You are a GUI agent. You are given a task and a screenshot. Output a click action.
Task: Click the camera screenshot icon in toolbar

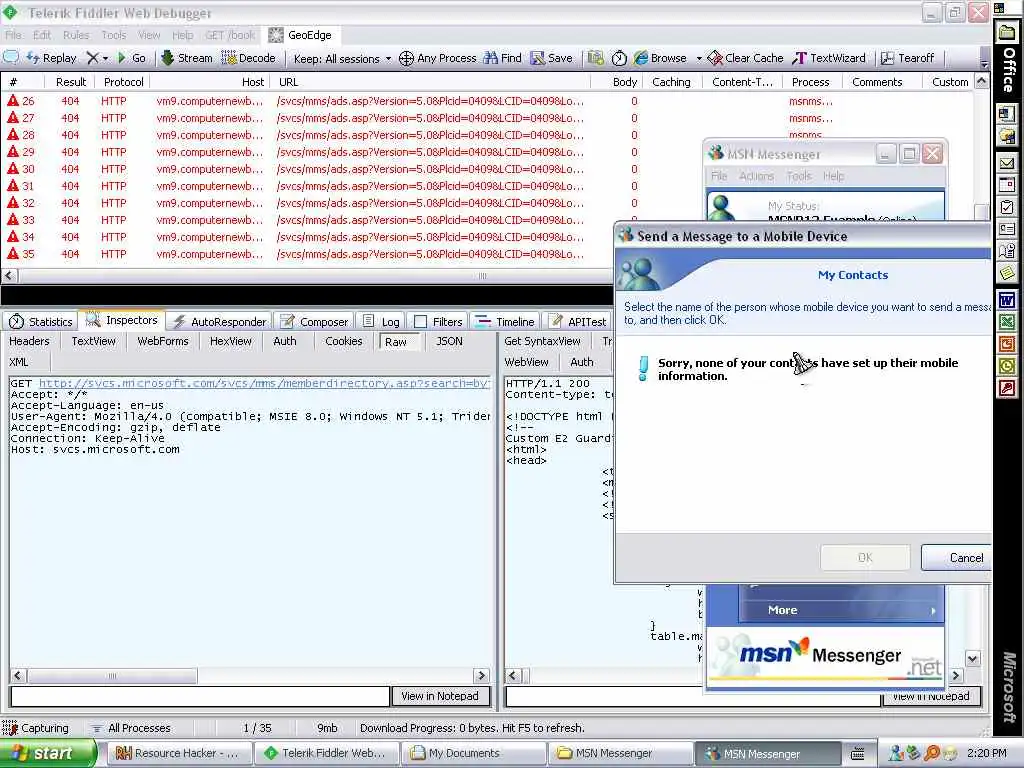point(595,58)
